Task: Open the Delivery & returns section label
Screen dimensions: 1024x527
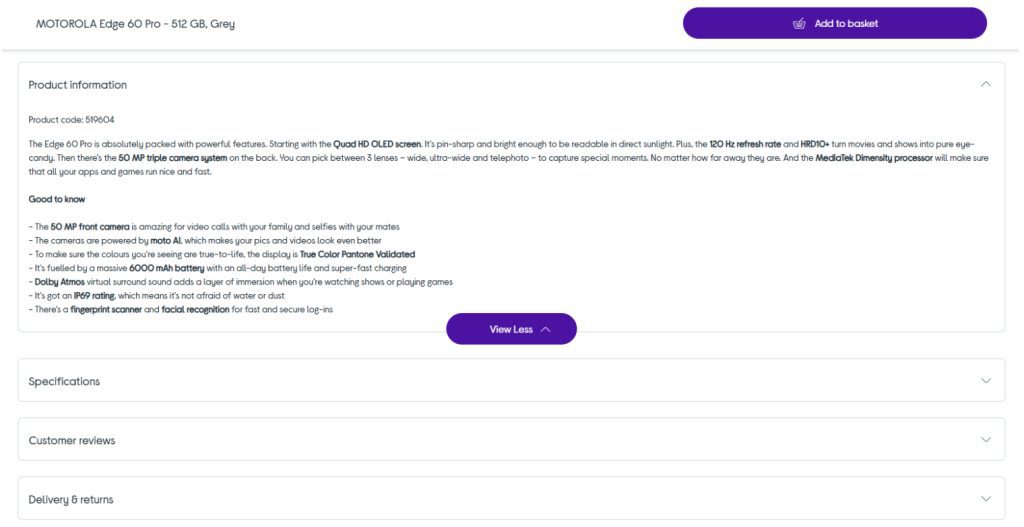Action: [x=71, y=500]
